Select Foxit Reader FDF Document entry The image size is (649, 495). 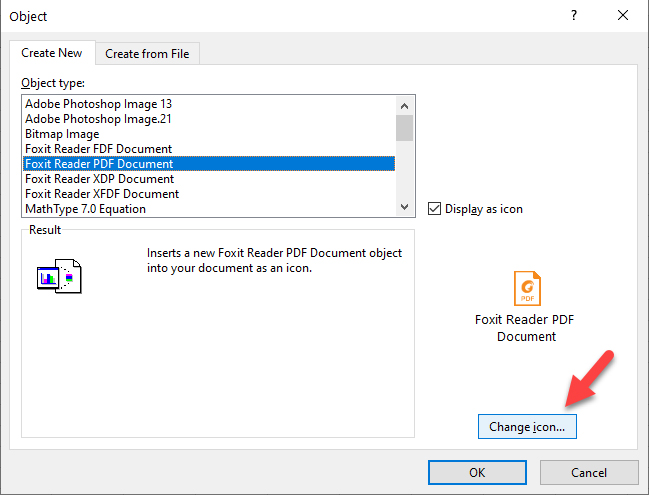(x=209, y=149)
